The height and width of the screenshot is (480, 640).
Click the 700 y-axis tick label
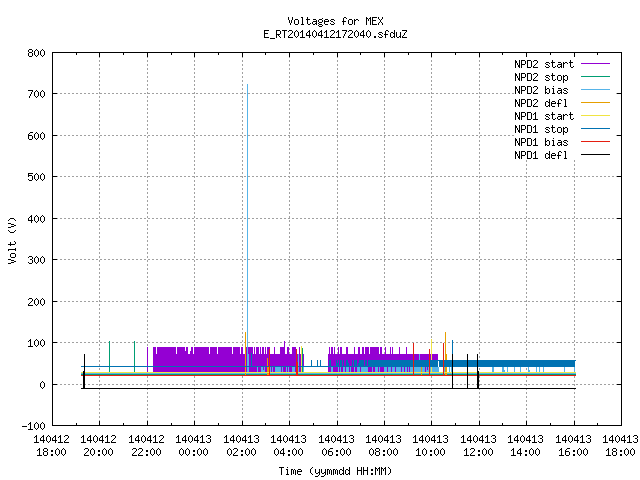coord(36,94)
